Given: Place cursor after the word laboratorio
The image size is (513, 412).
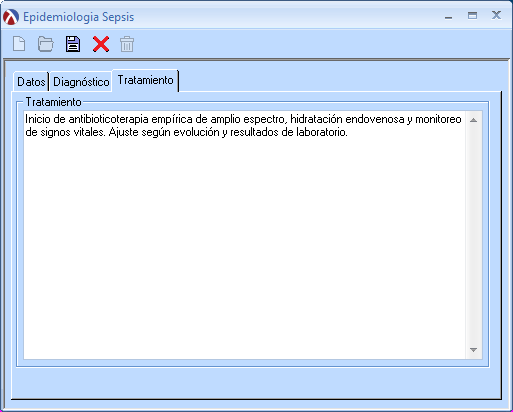Looking at the screenshot, I should point(348,132).
